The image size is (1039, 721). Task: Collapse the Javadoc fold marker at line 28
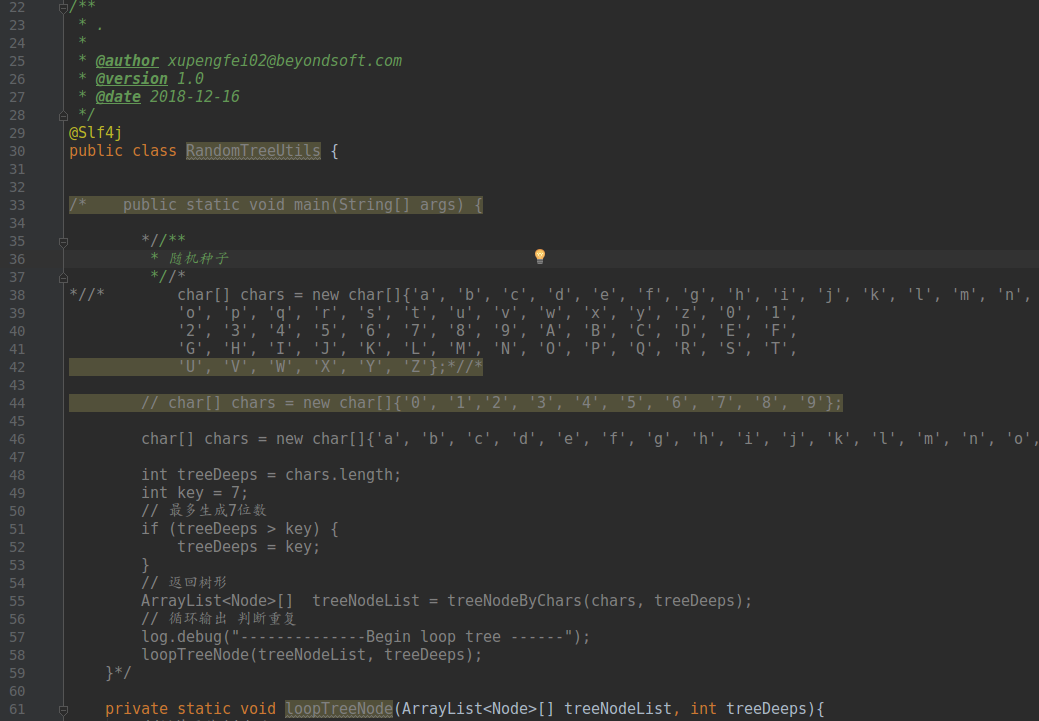[64, 116]
